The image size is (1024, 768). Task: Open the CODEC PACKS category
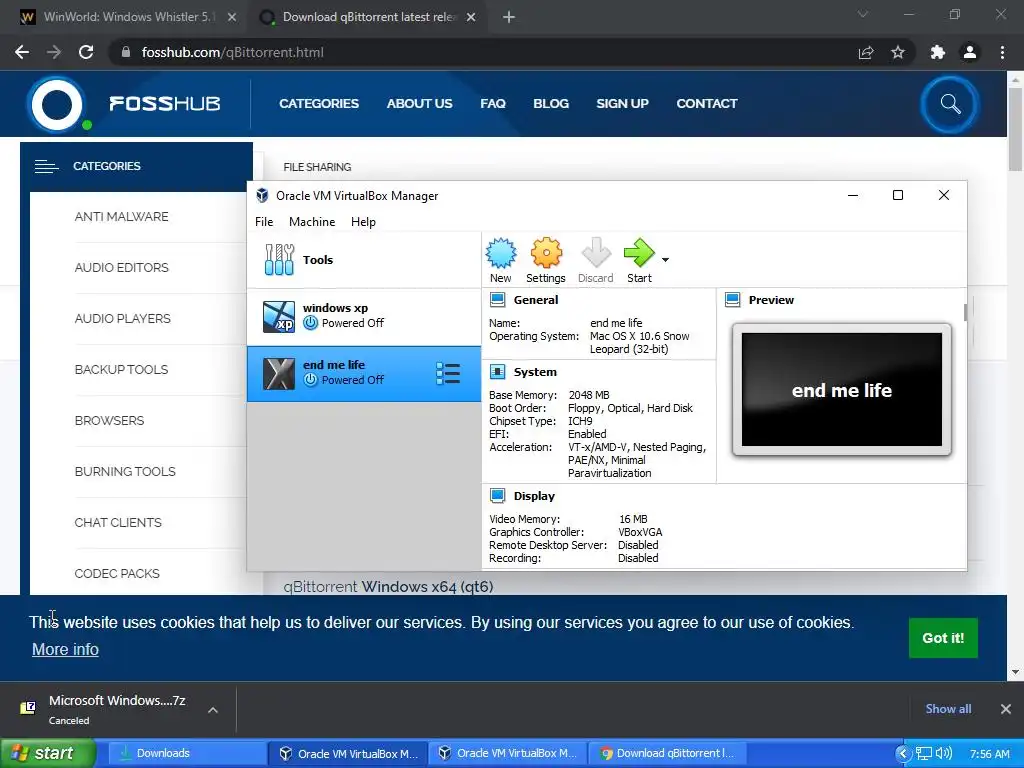click(117, 573)
